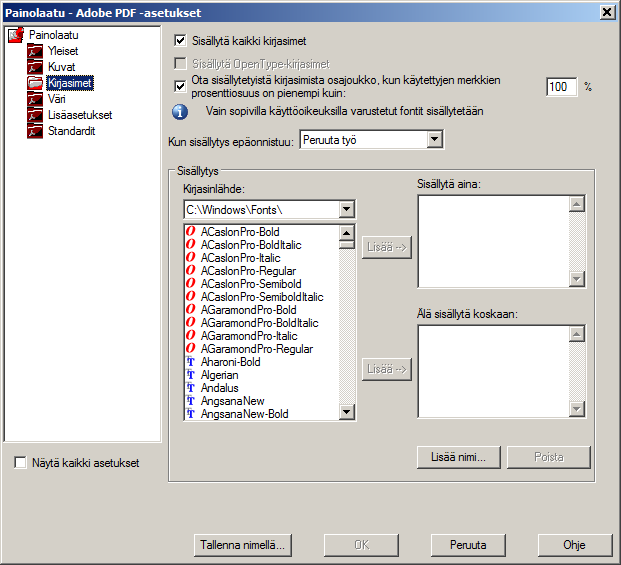Screen dimensions: 621x565
Task: Click the folder icon beside Väri
Action: (x=35, y=99)
